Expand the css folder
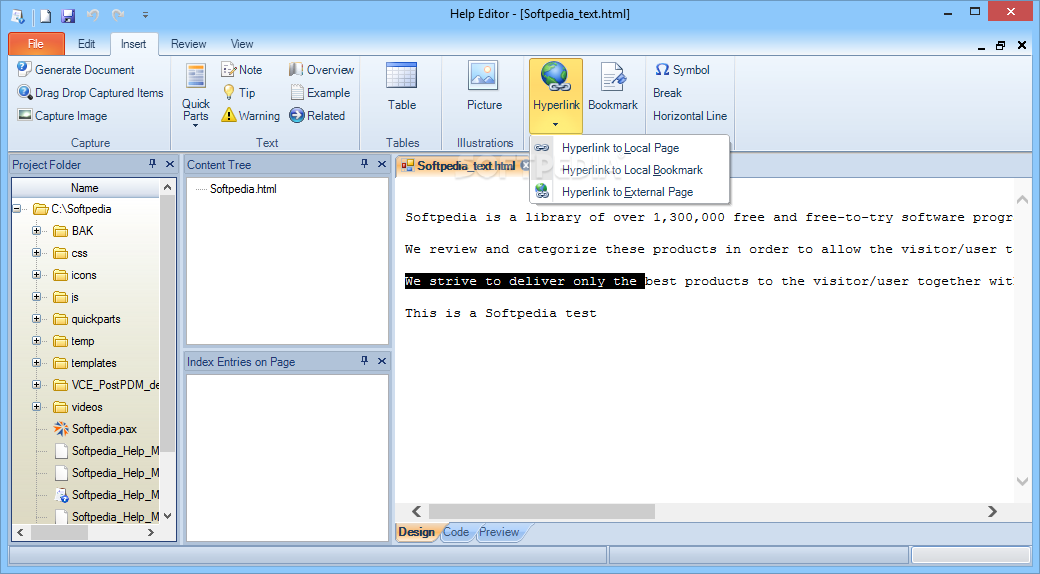This screenshot has height=574, width=1040. click(36, 253)
